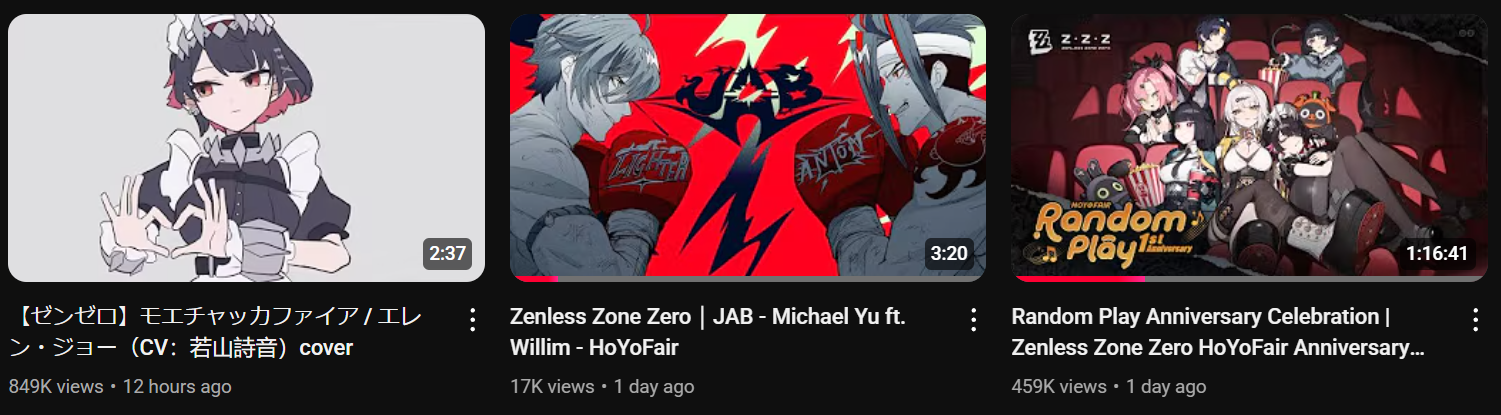Image resolution: width=1501 pixels, height=415 pixels.
Task: Click the 2:37 duration badge
Action: click(447, 253)
